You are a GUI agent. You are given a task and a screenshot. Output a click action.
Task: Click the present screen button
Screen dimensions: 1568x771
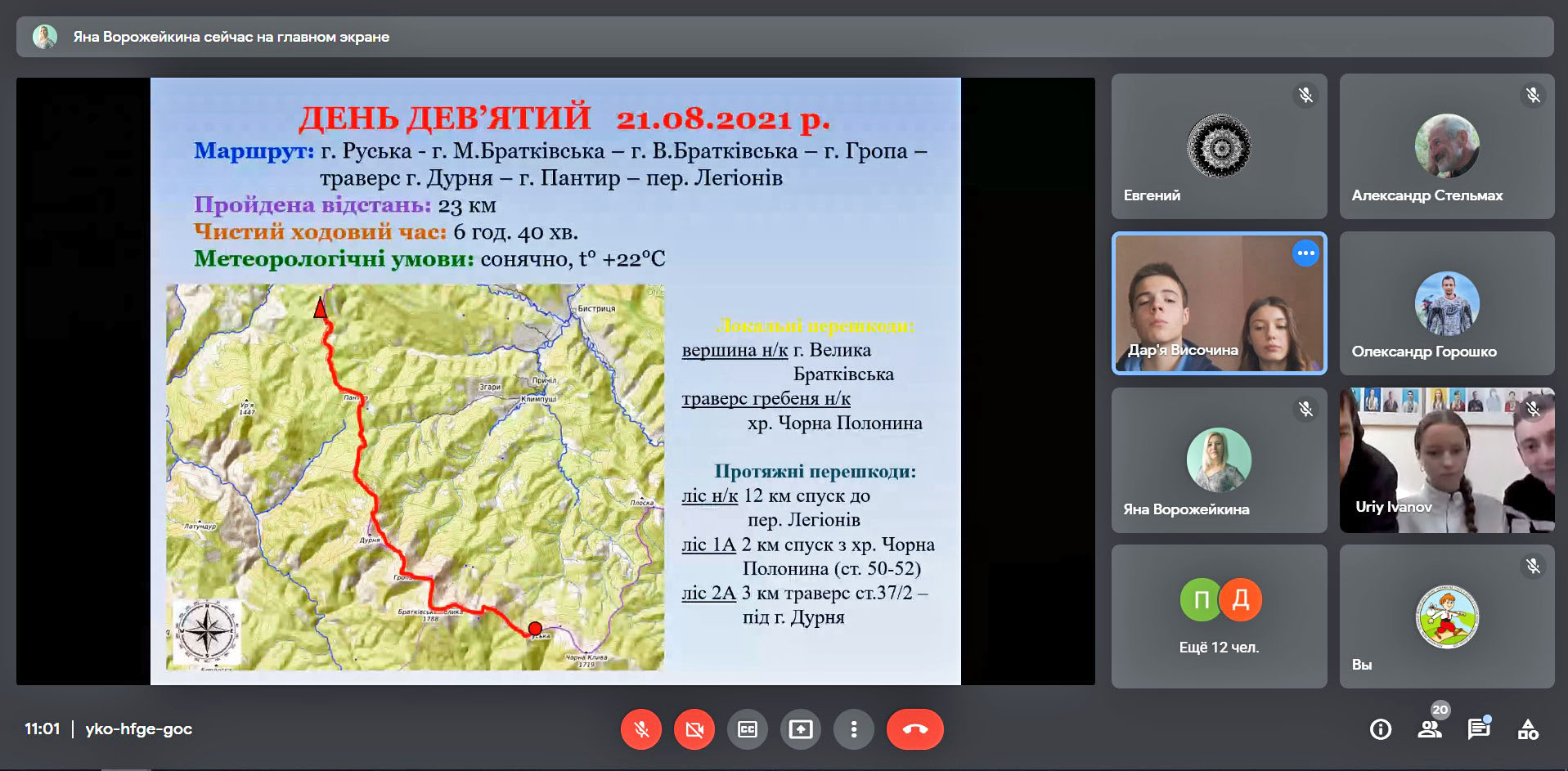coord(801,729)
